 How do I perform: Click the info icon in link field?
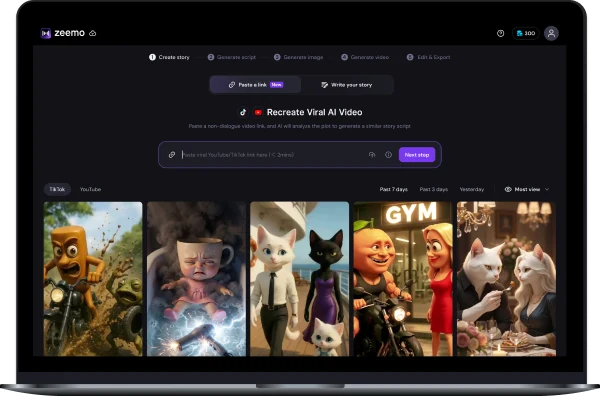tap(388, 155)
